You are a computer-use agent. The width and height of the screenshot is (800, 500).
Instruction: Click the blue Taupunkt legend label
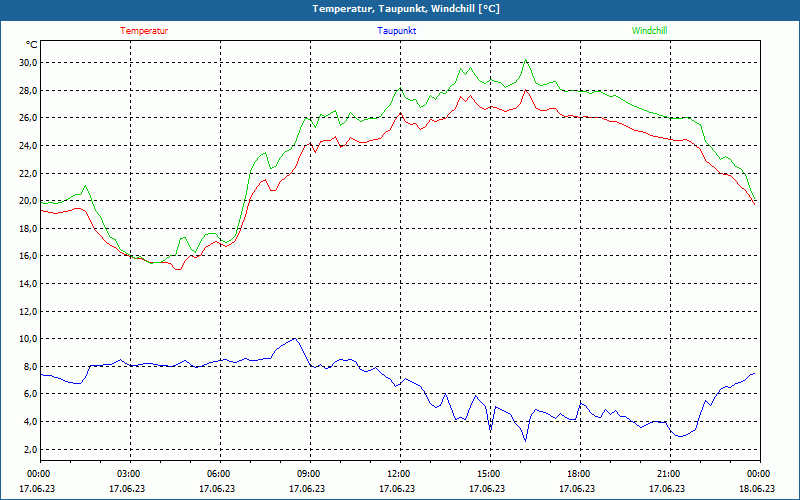pos(397,31)
